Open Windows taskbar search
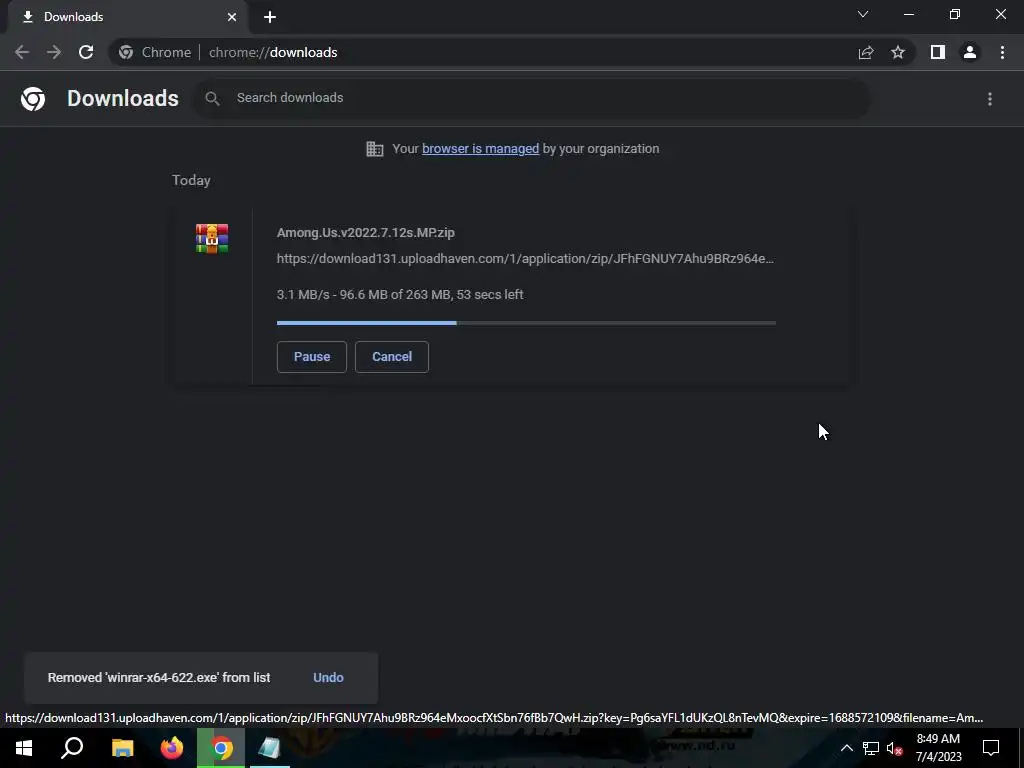Viewport: 1024px width, 768px height. pyautogui.click(x=72, y=748)
